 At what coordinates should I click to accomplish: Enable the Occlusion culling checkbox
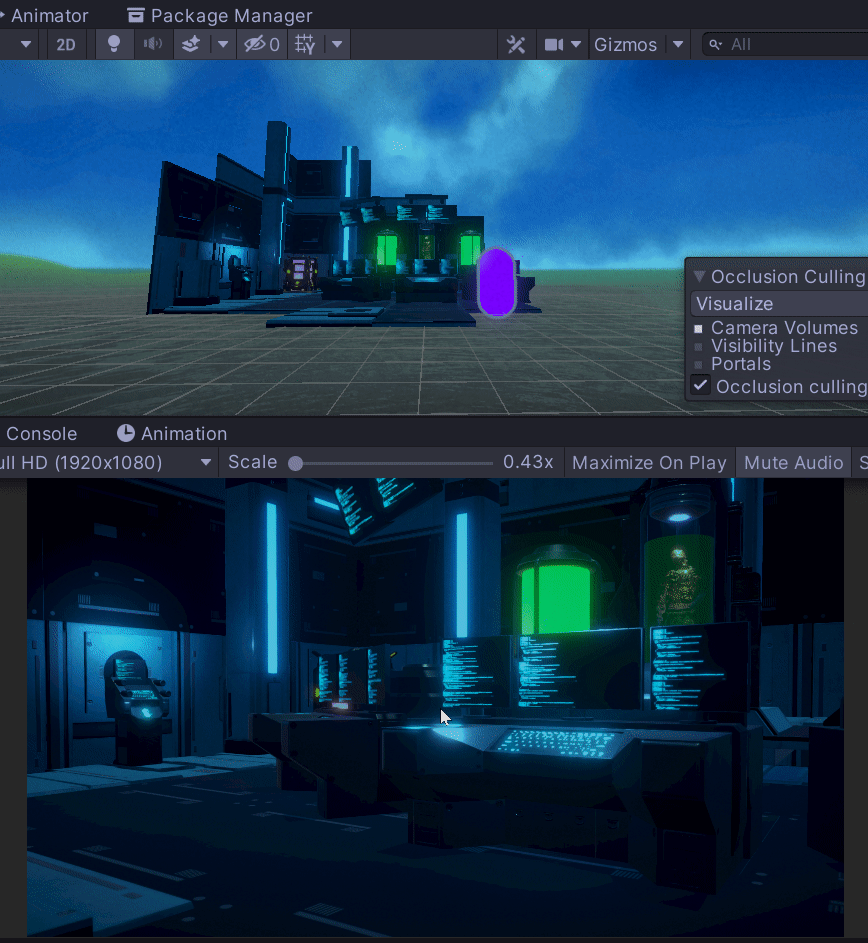pos(701,386)
